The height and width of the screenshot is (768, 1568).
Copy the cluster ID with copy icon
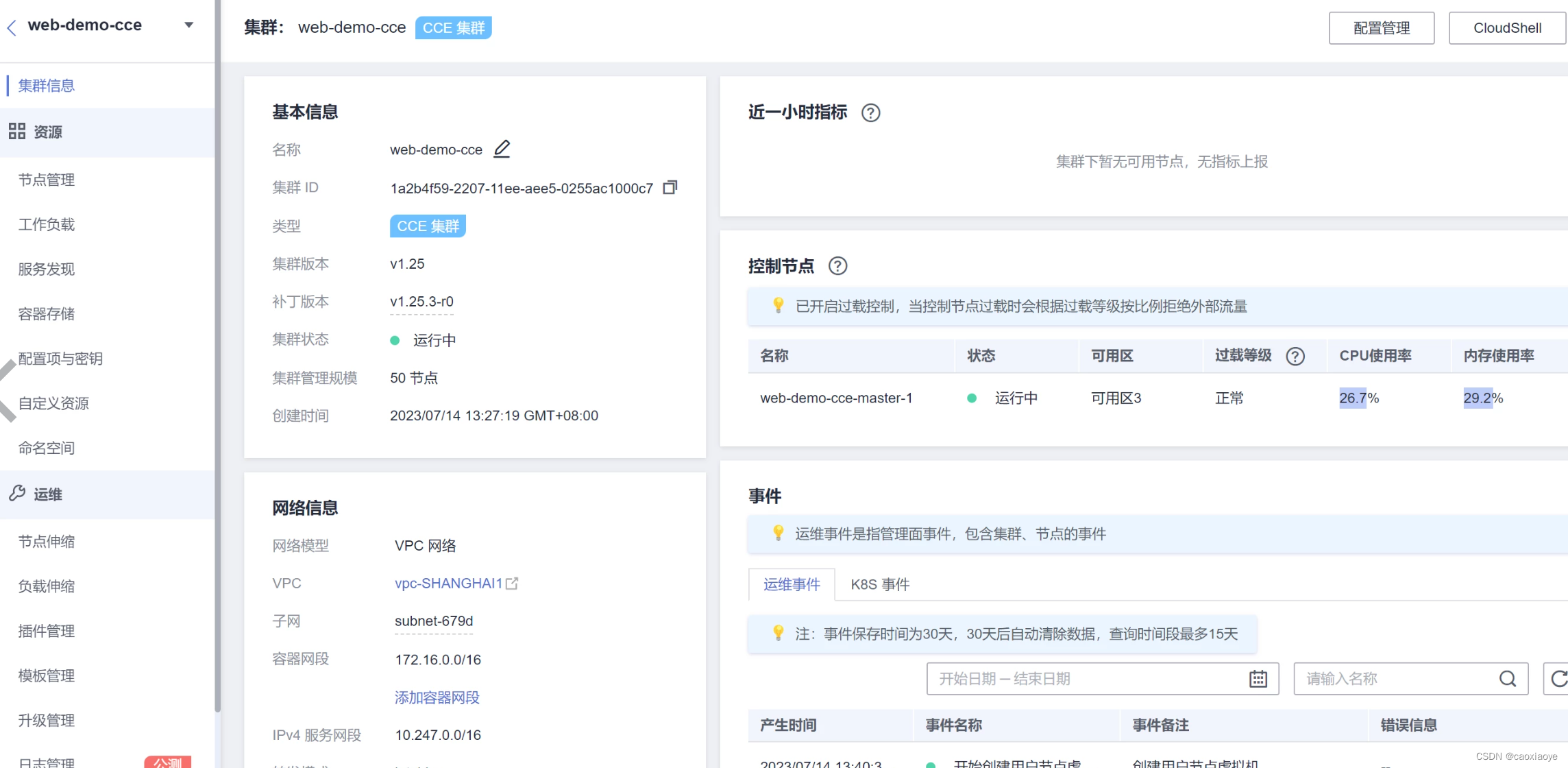click(x=670, y=188)
